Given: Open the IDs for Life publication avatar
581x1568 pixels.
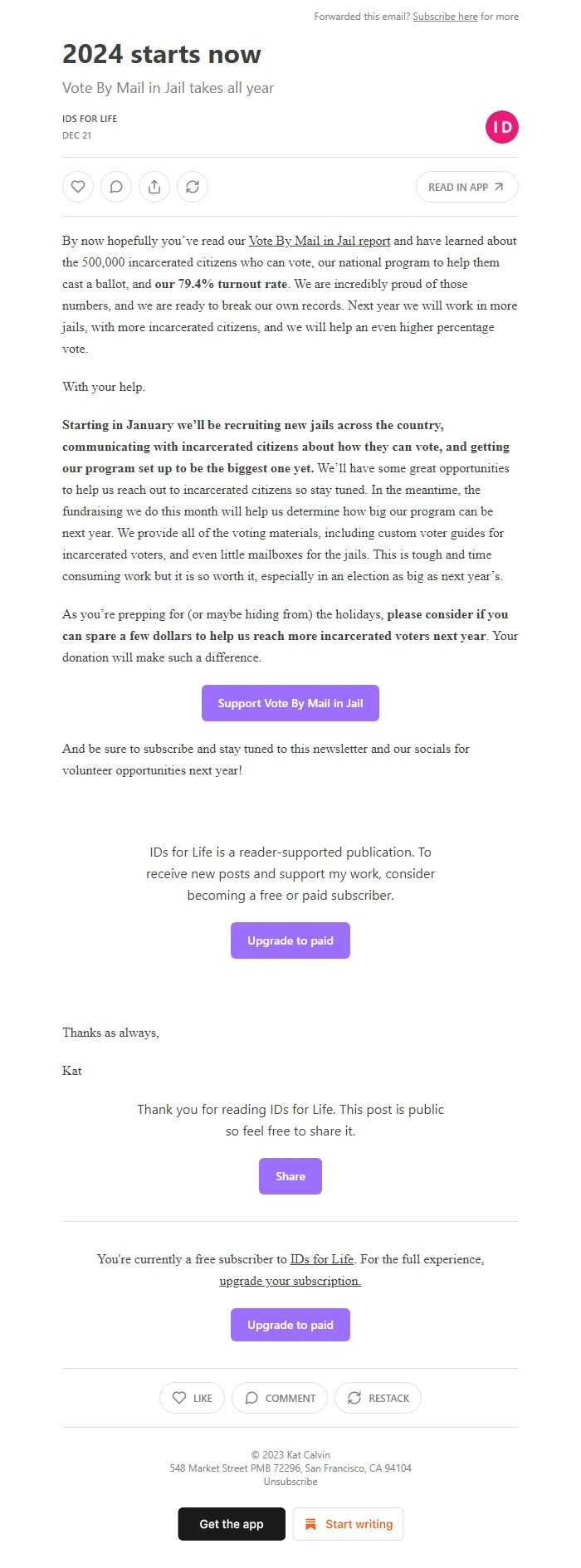Looking at the screenshot, I should click(x=501, y=126).
